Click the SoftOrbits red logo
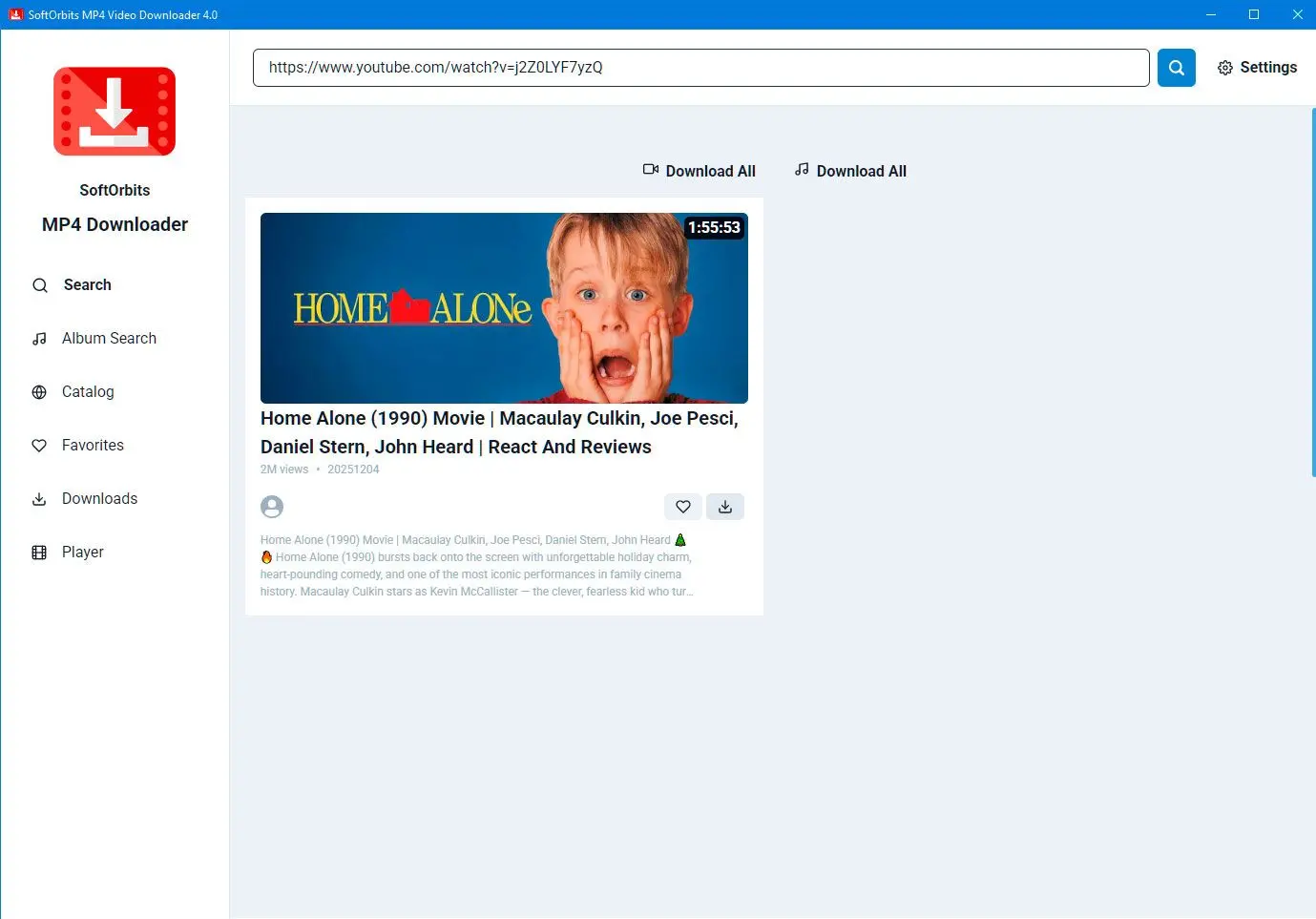The image size is (1316, 919). [115, 111]
